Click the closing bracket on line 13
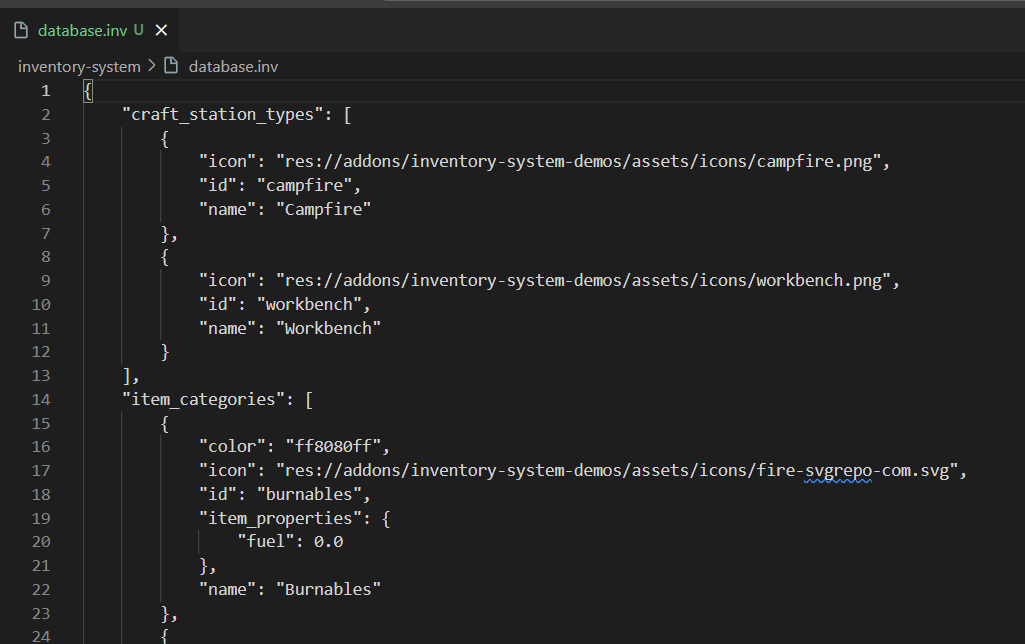Image resolution: width=1025 pixels, height=644 pixels. point(127,376)
